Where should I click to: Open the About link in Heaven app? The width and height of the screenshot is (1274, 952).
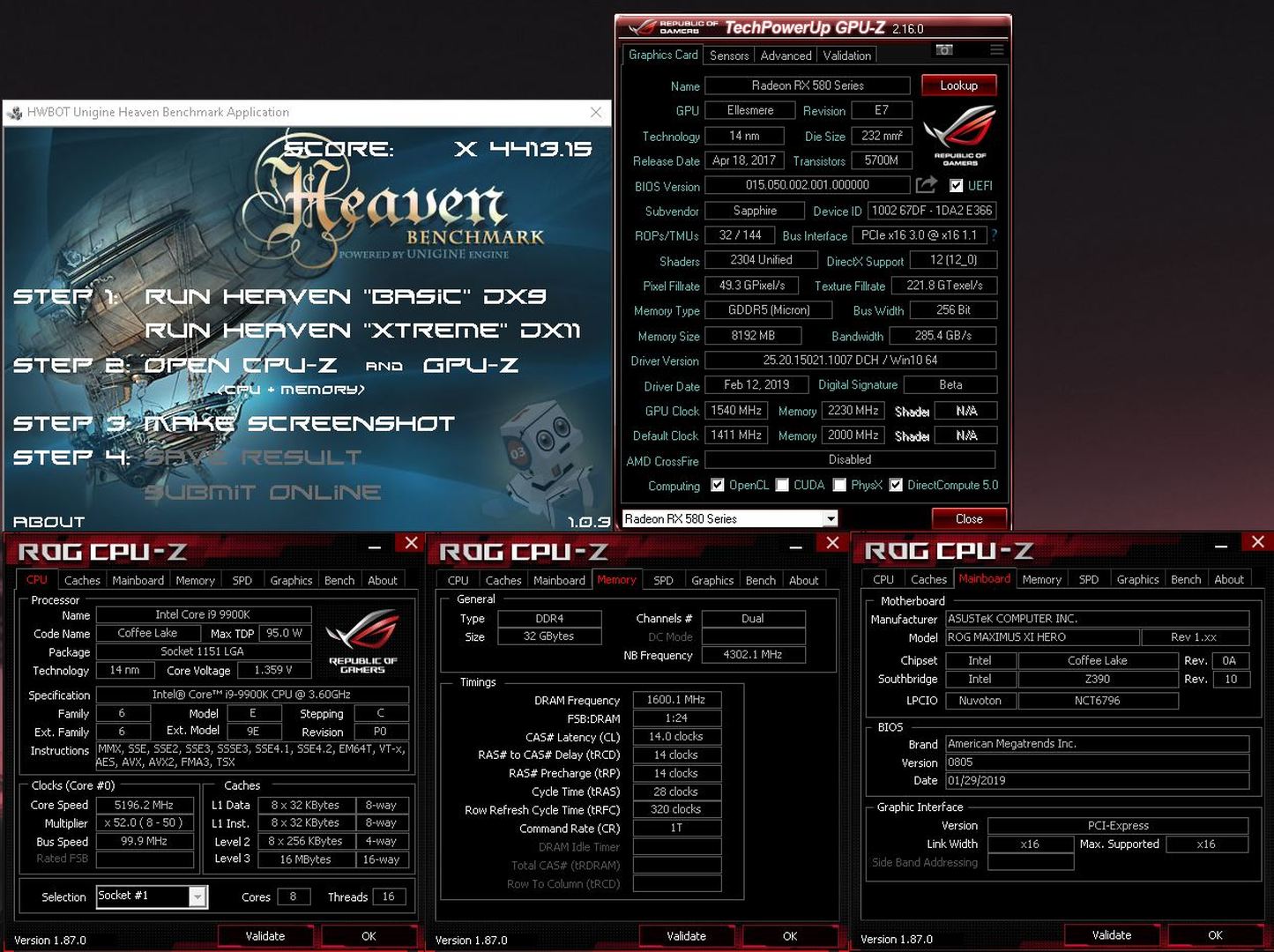click(49, 522)
